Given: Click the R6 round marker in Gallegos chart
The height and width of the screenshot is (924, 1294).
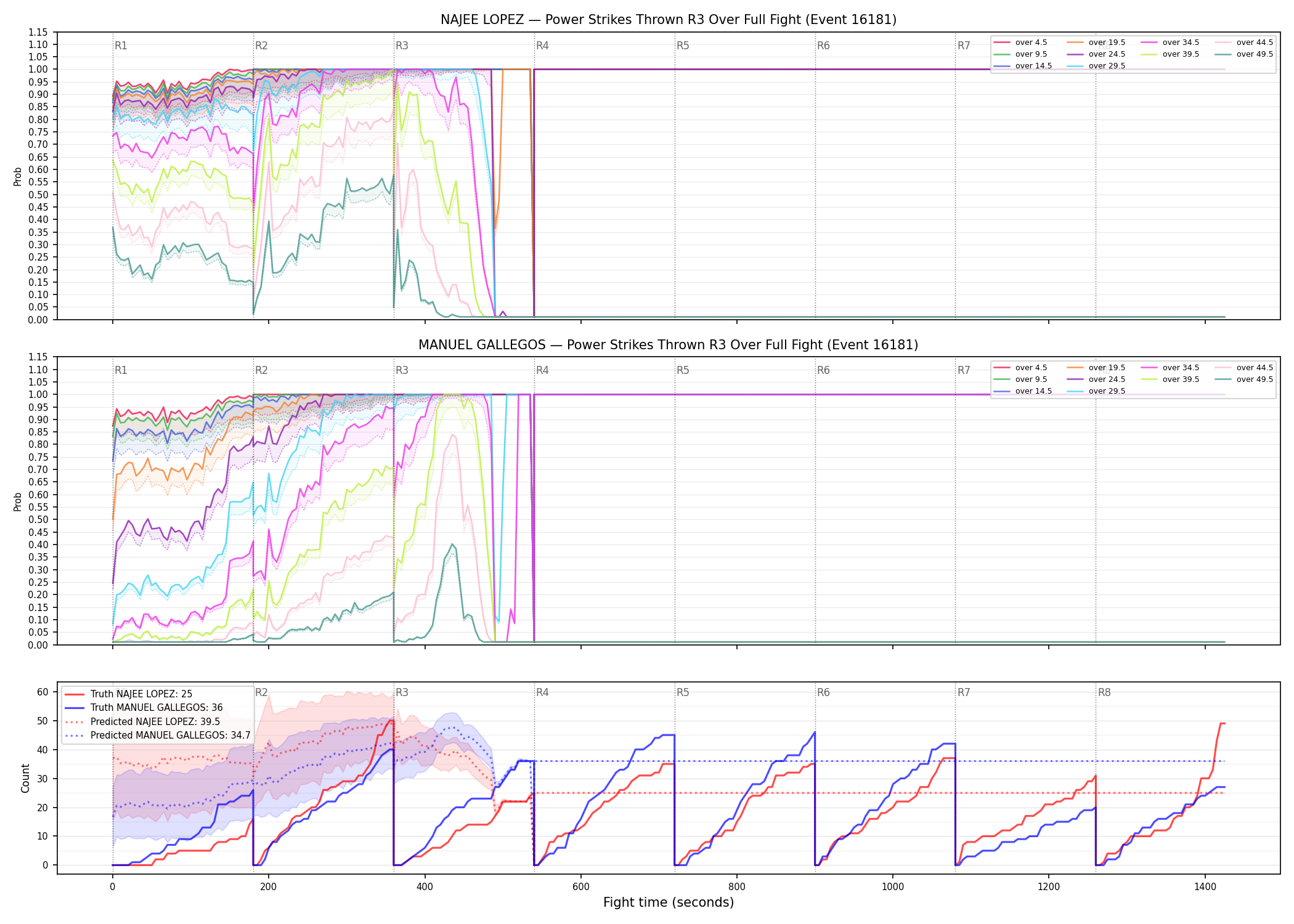Looking at the screenshot, I should click(823, 370).
